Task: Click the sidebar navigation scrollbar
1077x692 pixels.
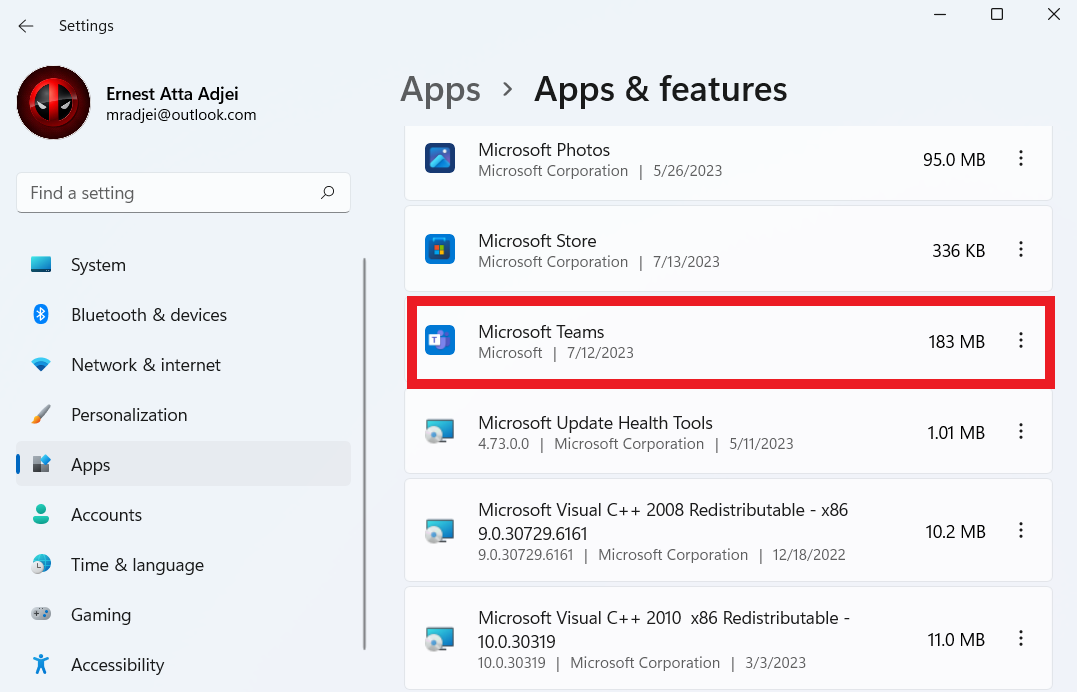Action: pos(364,454)
